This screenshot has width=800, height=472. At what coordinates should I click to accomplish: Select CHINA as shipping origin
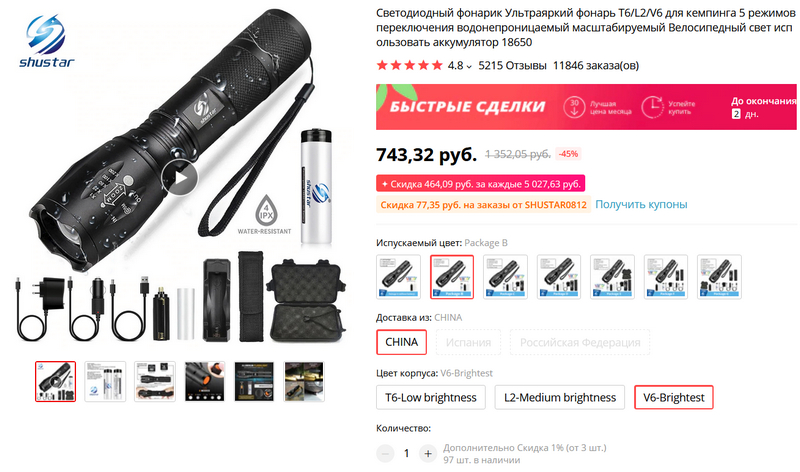click(x=402, y=342)
